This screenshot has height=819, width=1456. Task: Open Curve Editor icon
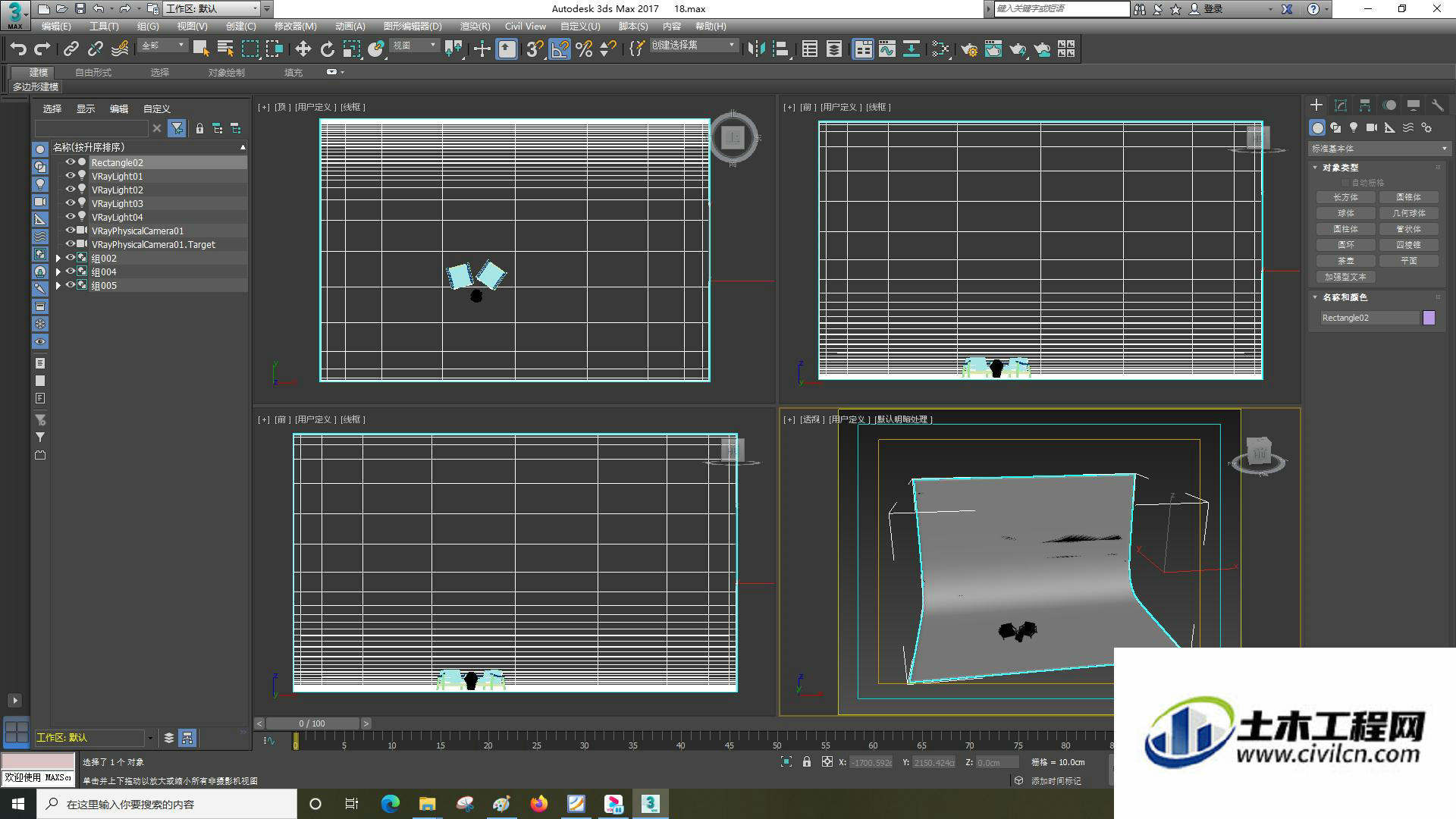coord(886,49)
